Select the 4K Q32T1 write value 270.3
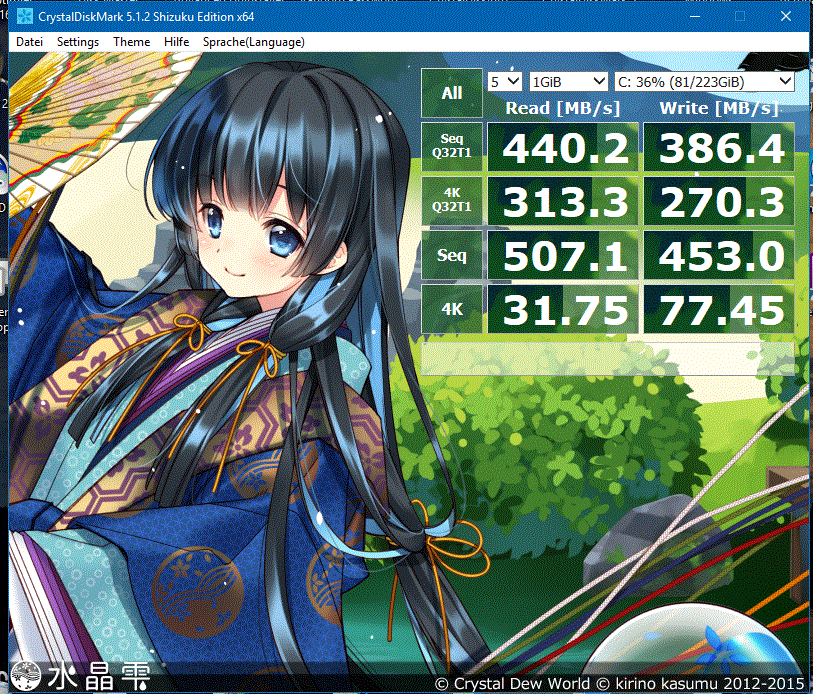The width and height of the screenshot is (813, 694). click(719, 201)
